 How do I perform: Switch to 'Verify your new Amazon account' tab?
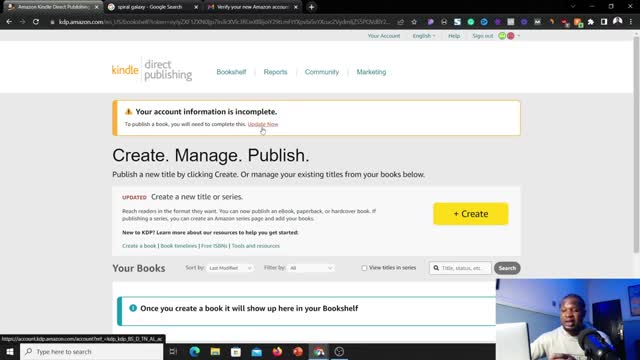(252, 7)
